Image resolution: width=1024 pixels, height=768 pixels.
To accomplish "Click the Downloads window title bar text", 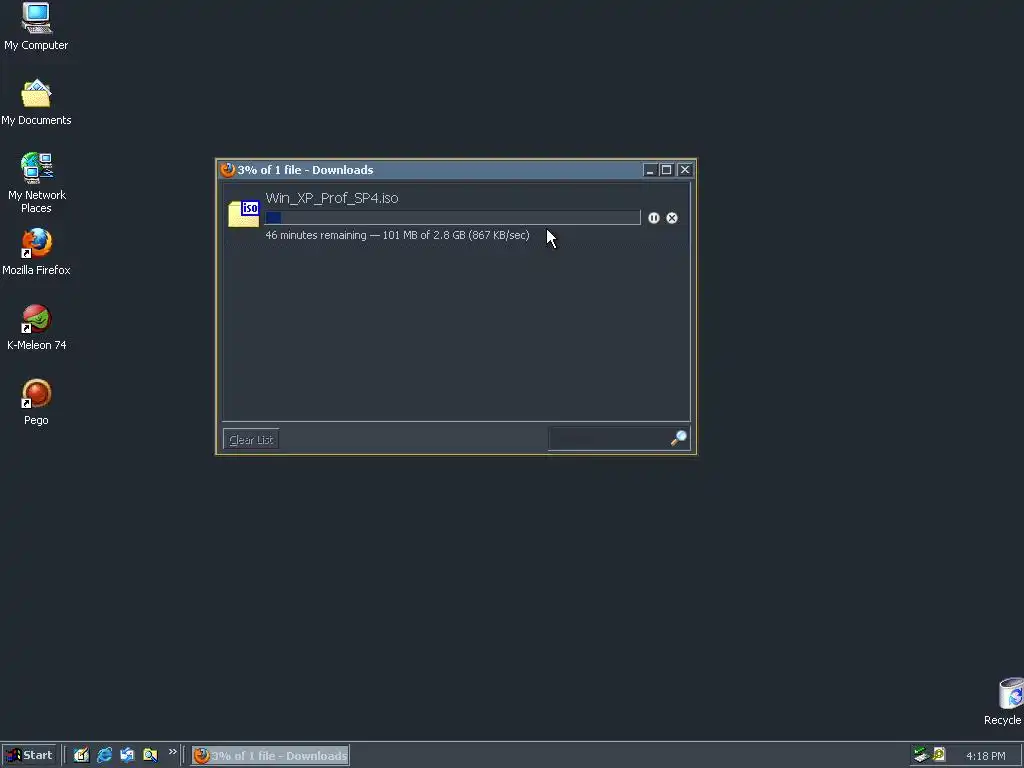I will point(305,170).
